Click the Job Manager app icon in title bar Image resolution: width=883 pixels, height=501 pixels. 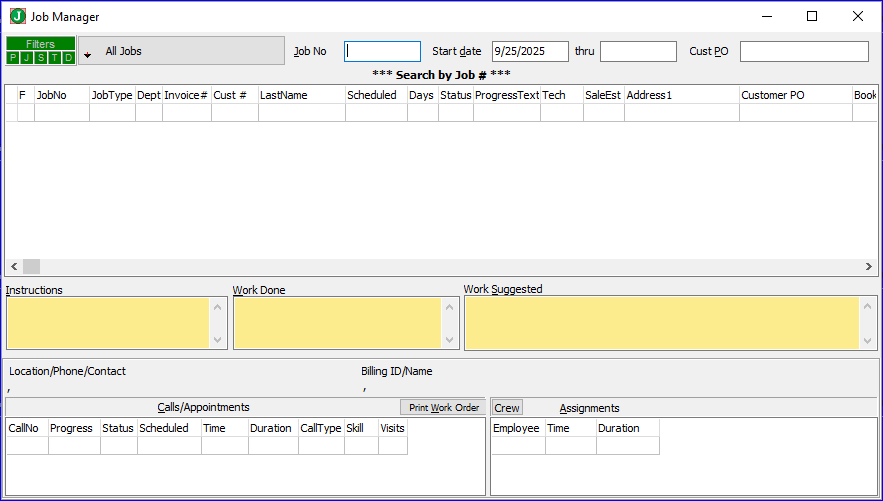coord(18,16)
